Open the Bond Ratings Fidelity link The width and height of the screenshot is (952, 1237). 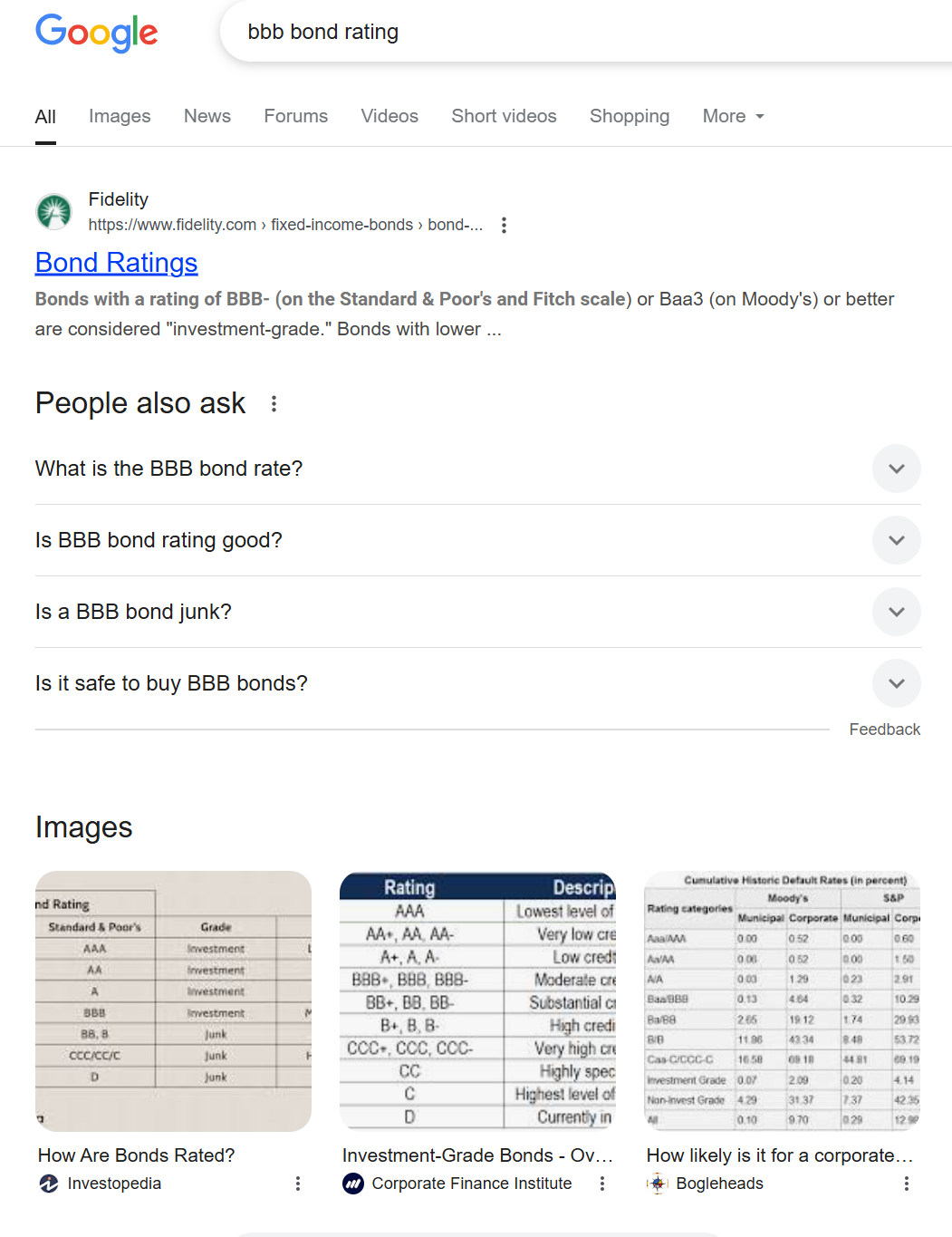[x=117, y=263]
